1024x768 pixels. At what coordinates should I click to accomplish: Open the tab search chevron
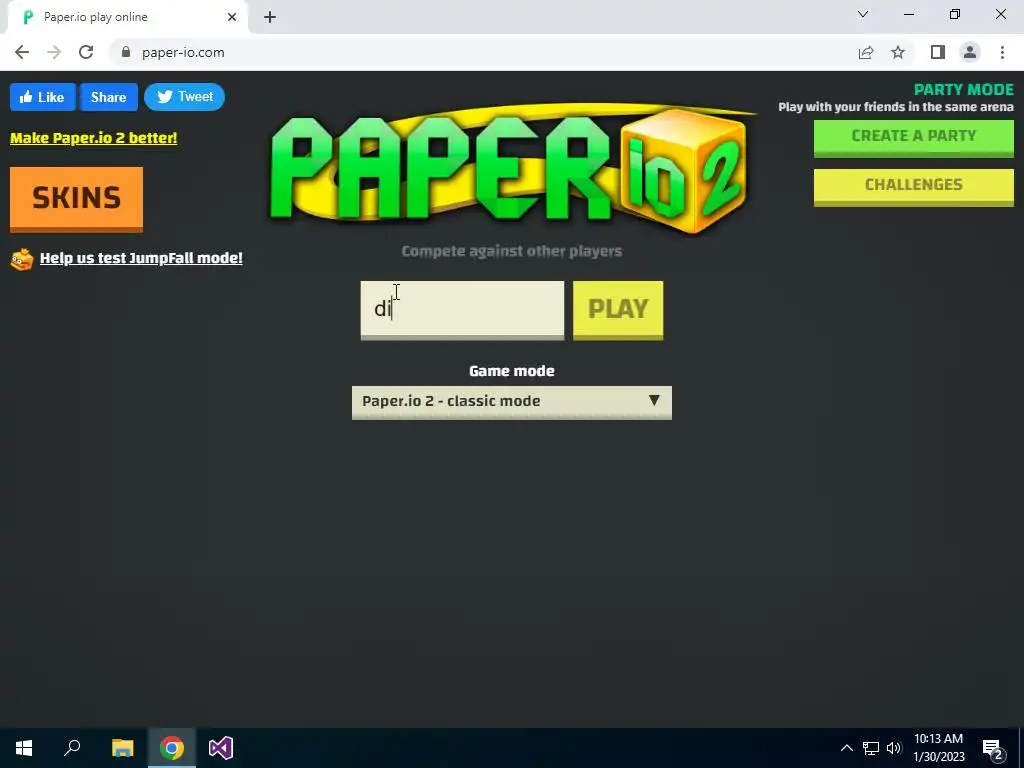tap(863, 14)
